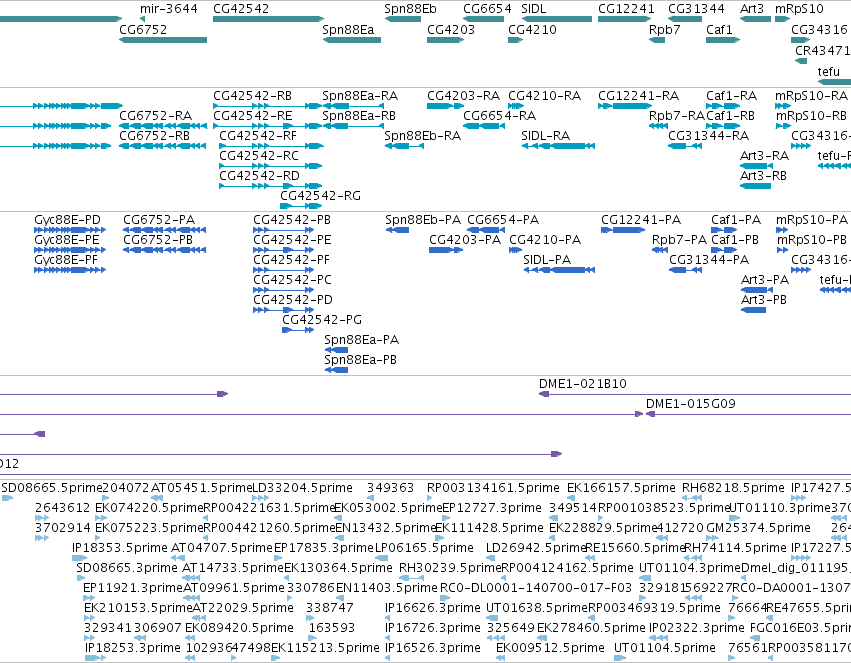Click EST LP06165.5prime label

pos(424,548)
